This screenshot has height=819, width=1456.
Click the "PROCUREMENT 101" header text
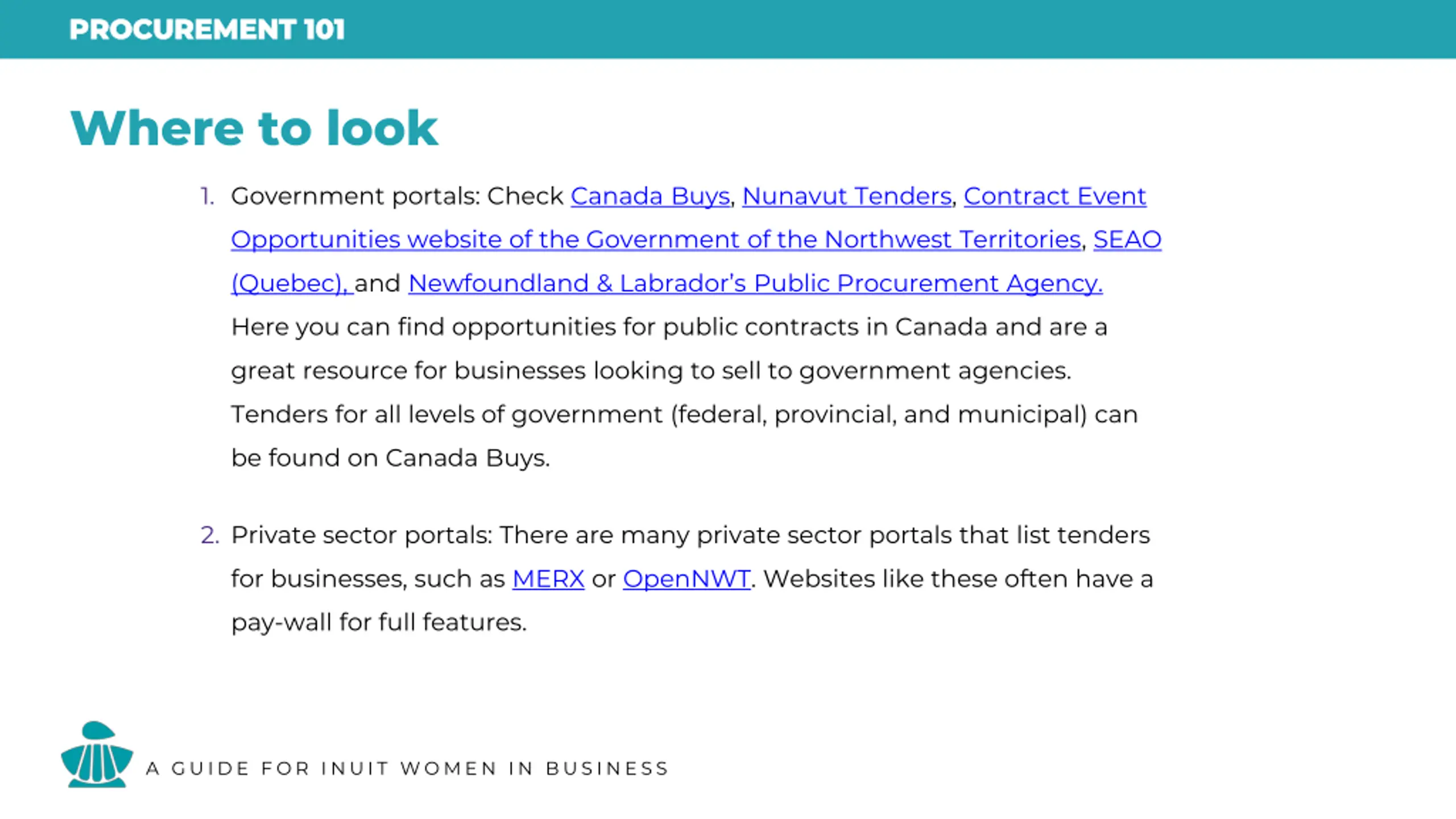207,30
